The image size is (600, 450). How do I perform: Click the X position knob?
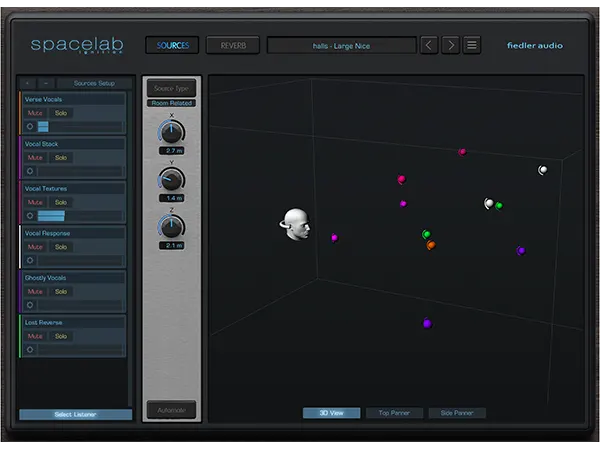coord(171,132)
